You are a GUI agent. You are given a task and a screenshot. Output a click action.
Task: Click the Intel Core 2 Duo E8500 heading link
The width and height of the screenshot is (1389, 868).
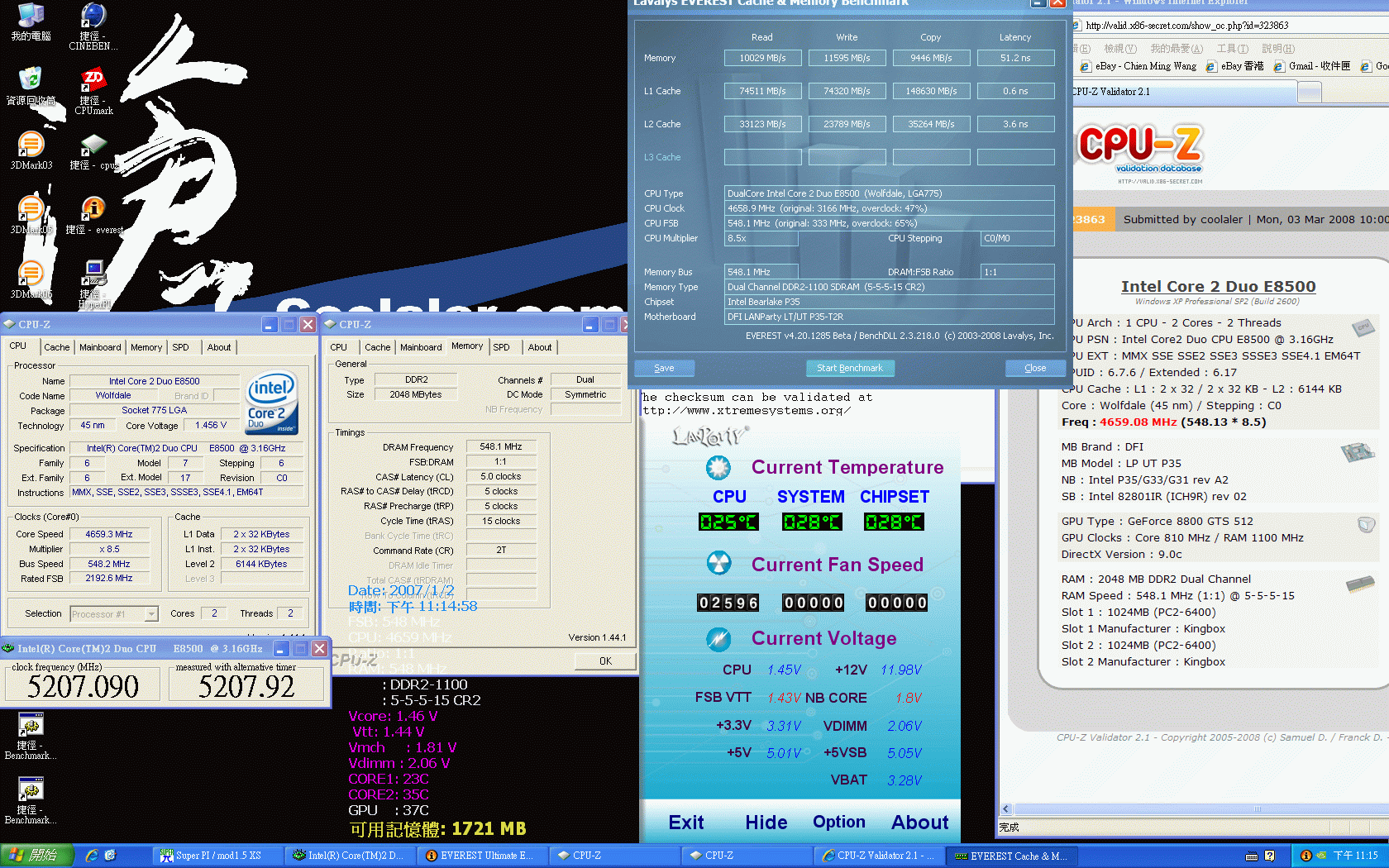[x=1218, y=286]
